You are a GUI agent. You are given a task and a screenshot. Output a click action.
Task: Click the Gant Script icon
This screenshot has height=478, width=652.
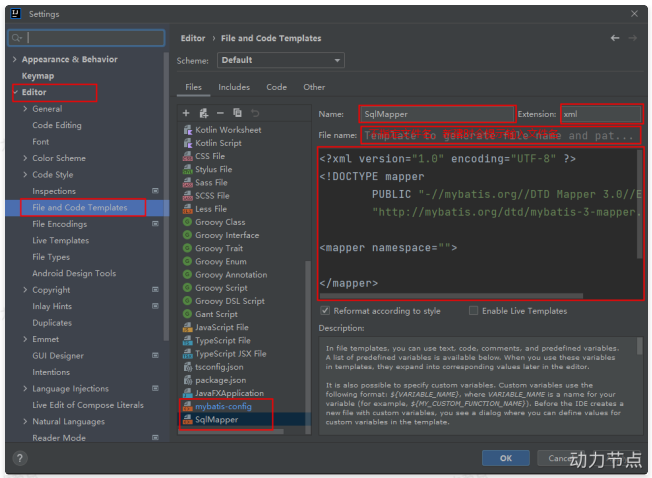click(188, 314)
